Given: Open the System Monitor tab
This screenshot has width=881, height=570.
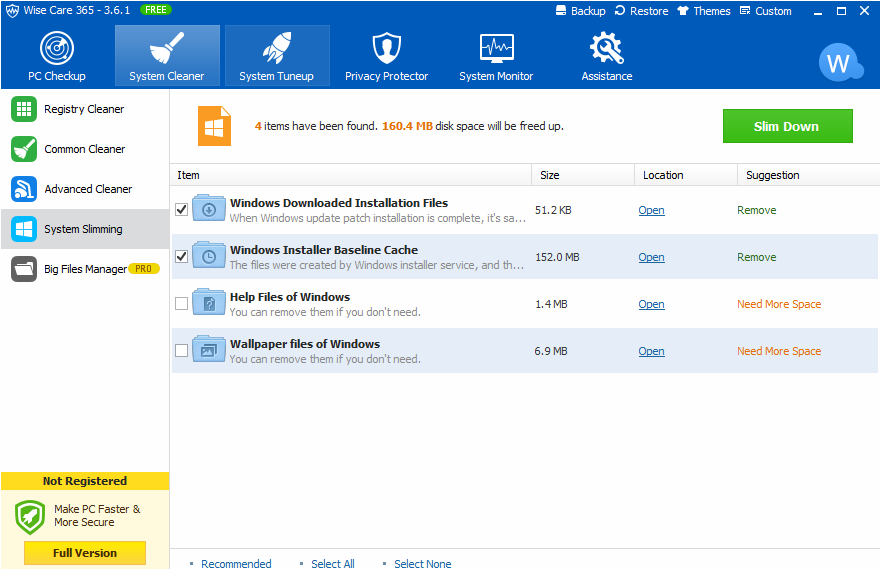Looking at the screenshot, I should (496, 56).
